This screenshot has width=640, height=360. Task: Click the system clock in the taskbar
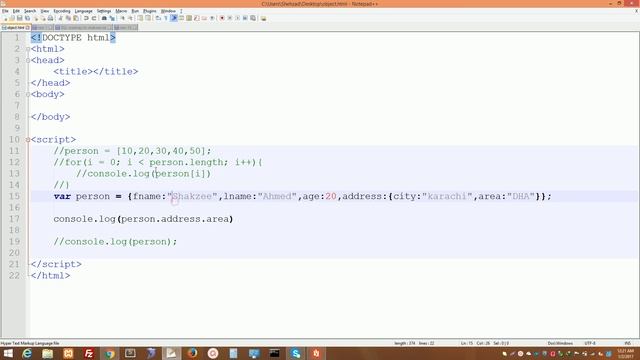626,353
